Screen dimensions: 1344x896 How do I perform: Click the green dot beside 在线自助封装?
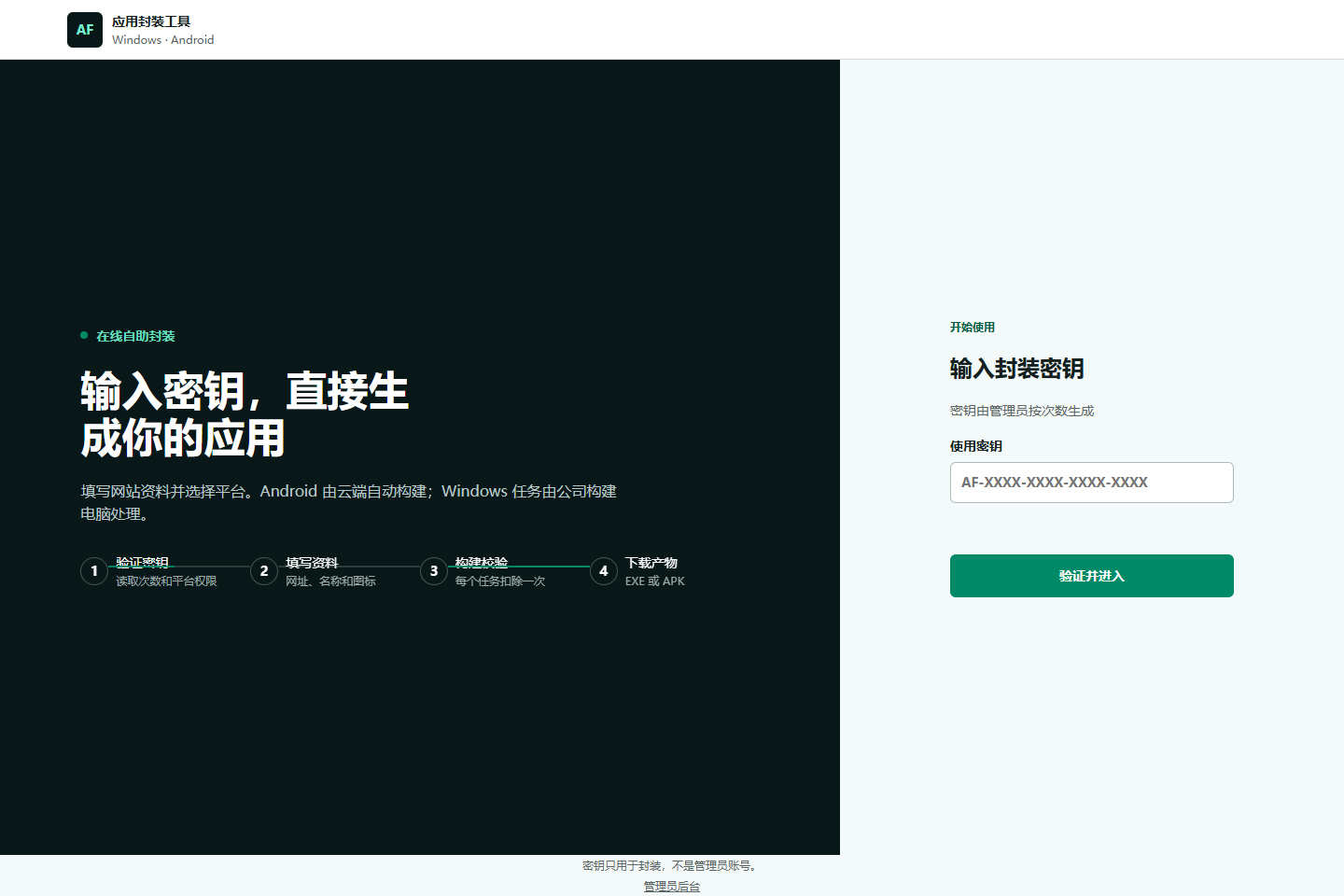pyautogui.click(x=84, y=335)
